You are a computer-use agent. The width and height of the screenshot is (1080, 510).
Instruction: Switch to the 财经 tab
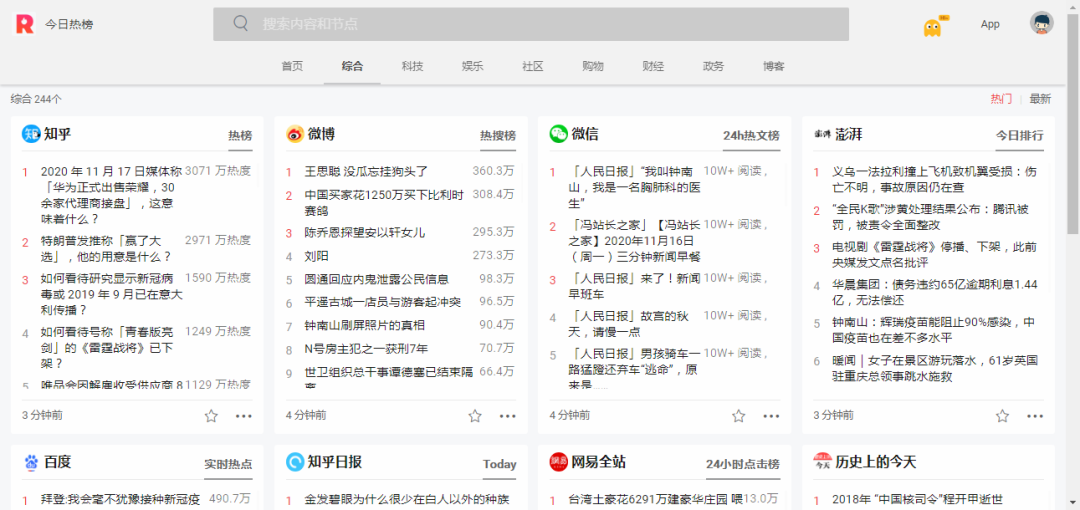653,66
